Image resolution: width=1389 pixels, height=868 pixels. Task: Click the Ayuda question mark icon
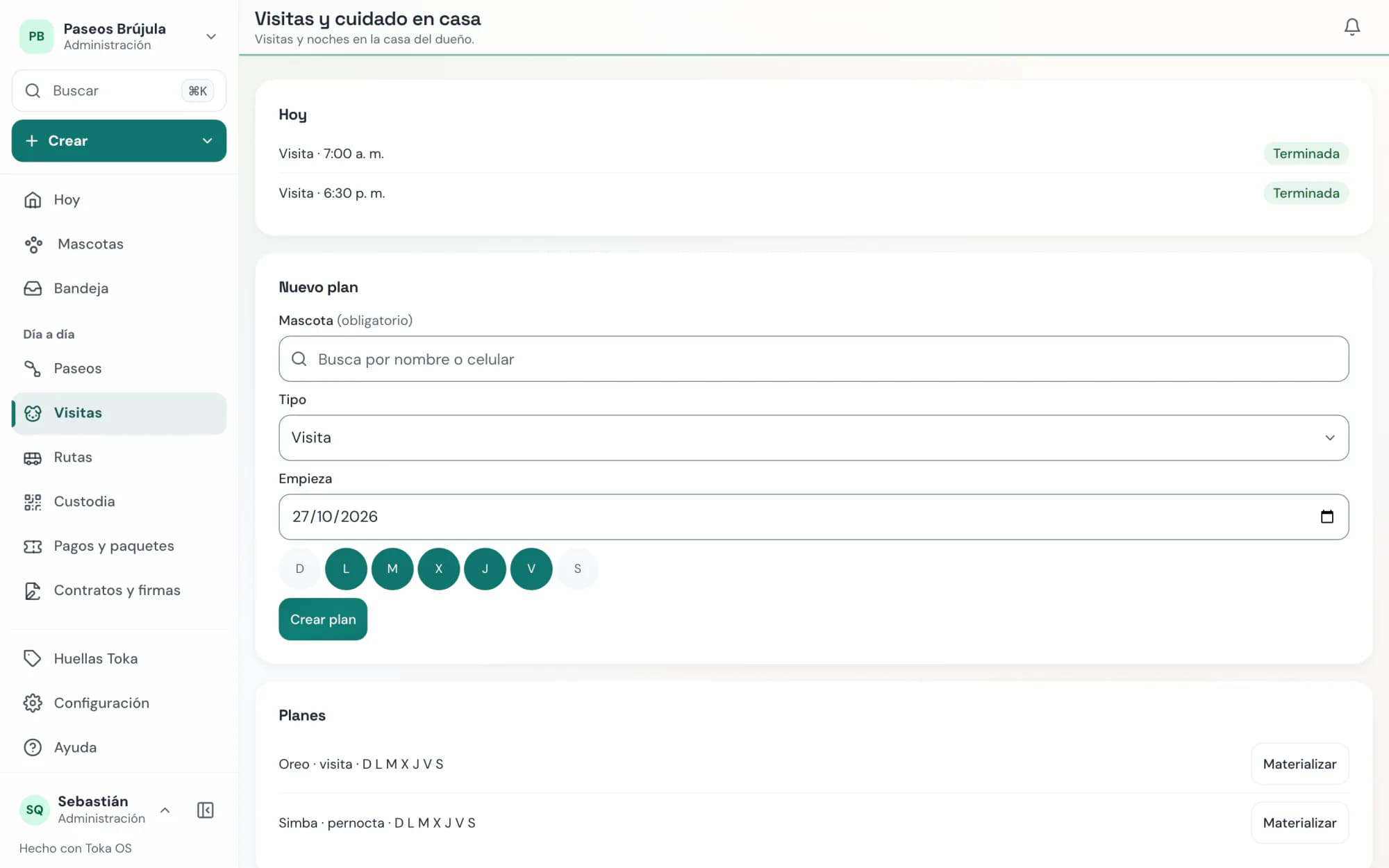33,747
